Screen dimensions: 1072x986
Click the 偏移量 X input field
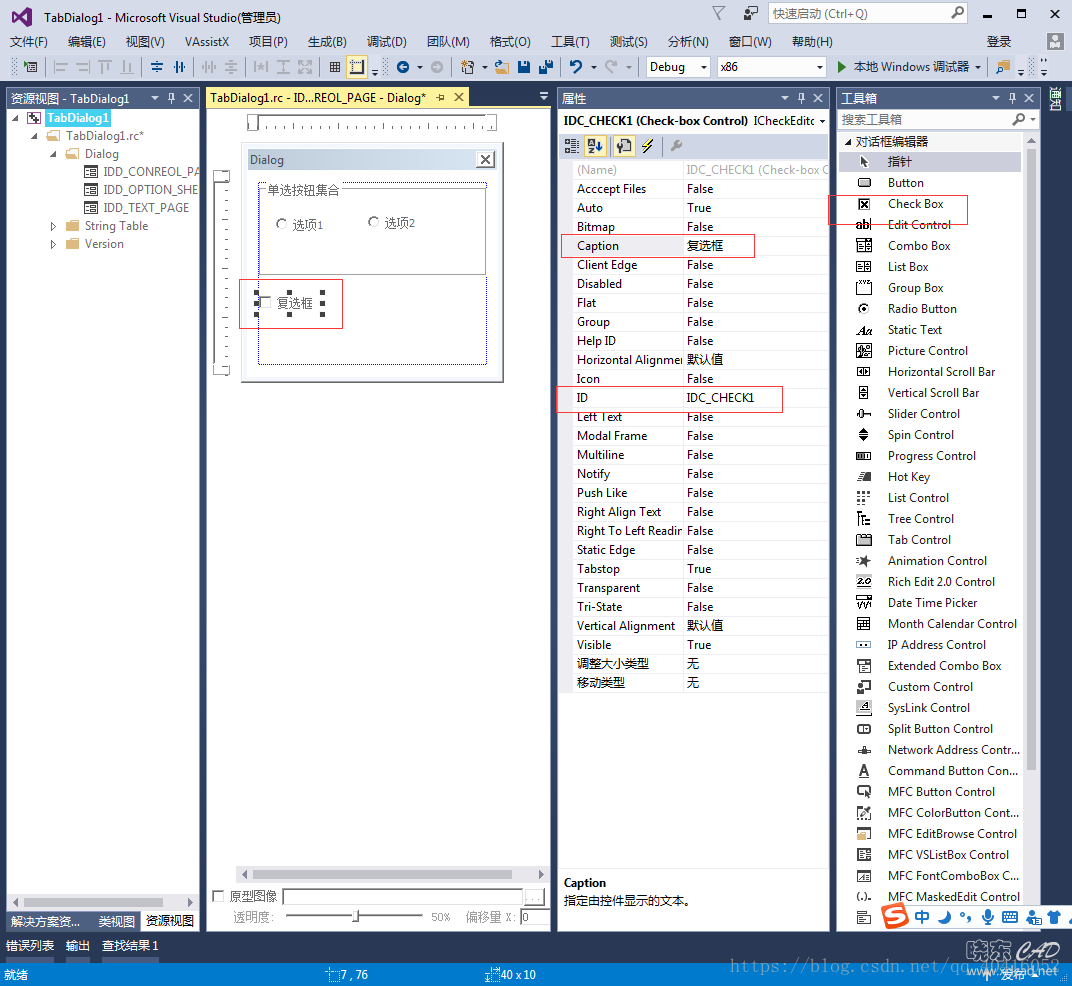(535, 917)
